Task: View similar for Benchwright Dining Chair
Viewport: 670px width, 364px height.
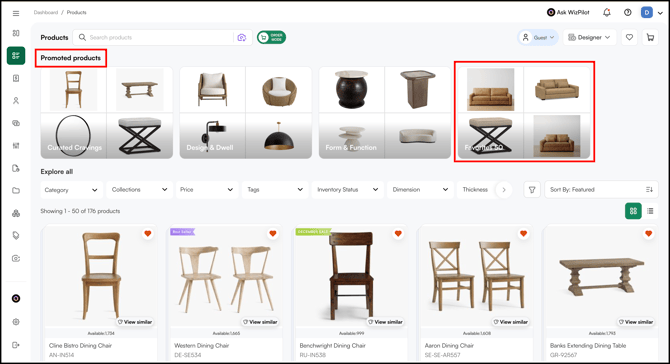Action: [x=385, y=322]
